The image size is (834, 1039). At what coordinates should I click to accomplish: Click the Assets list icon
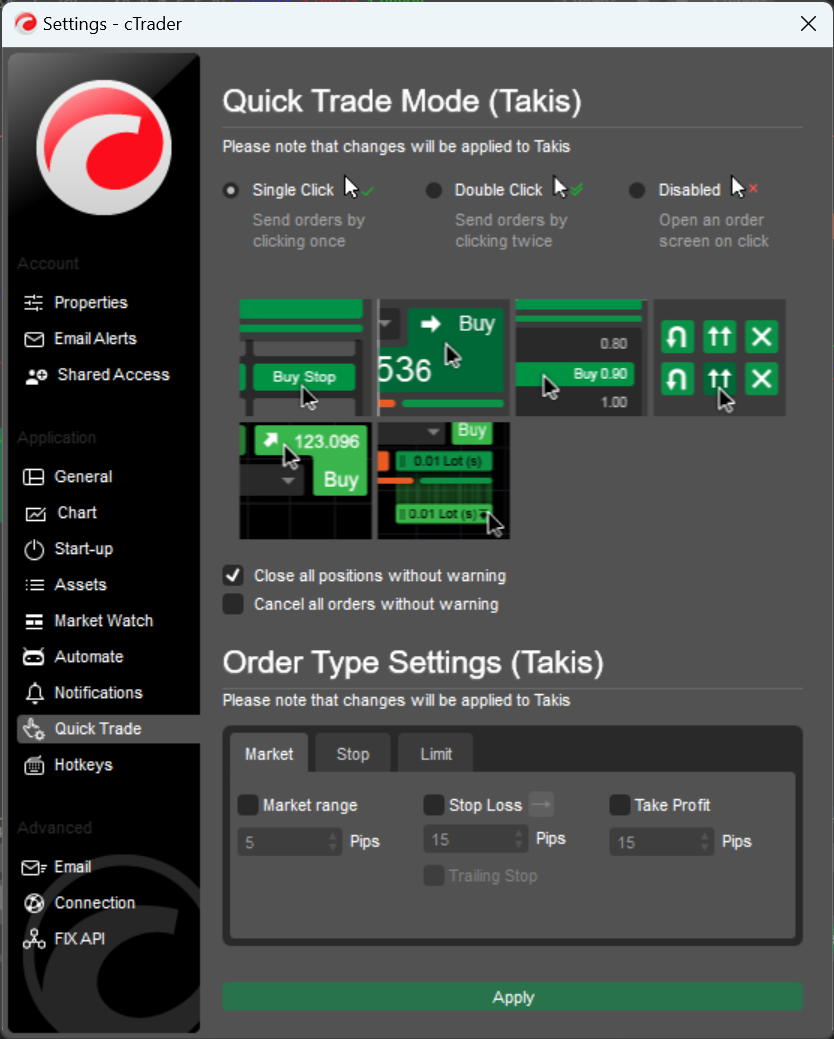point(34,585)
